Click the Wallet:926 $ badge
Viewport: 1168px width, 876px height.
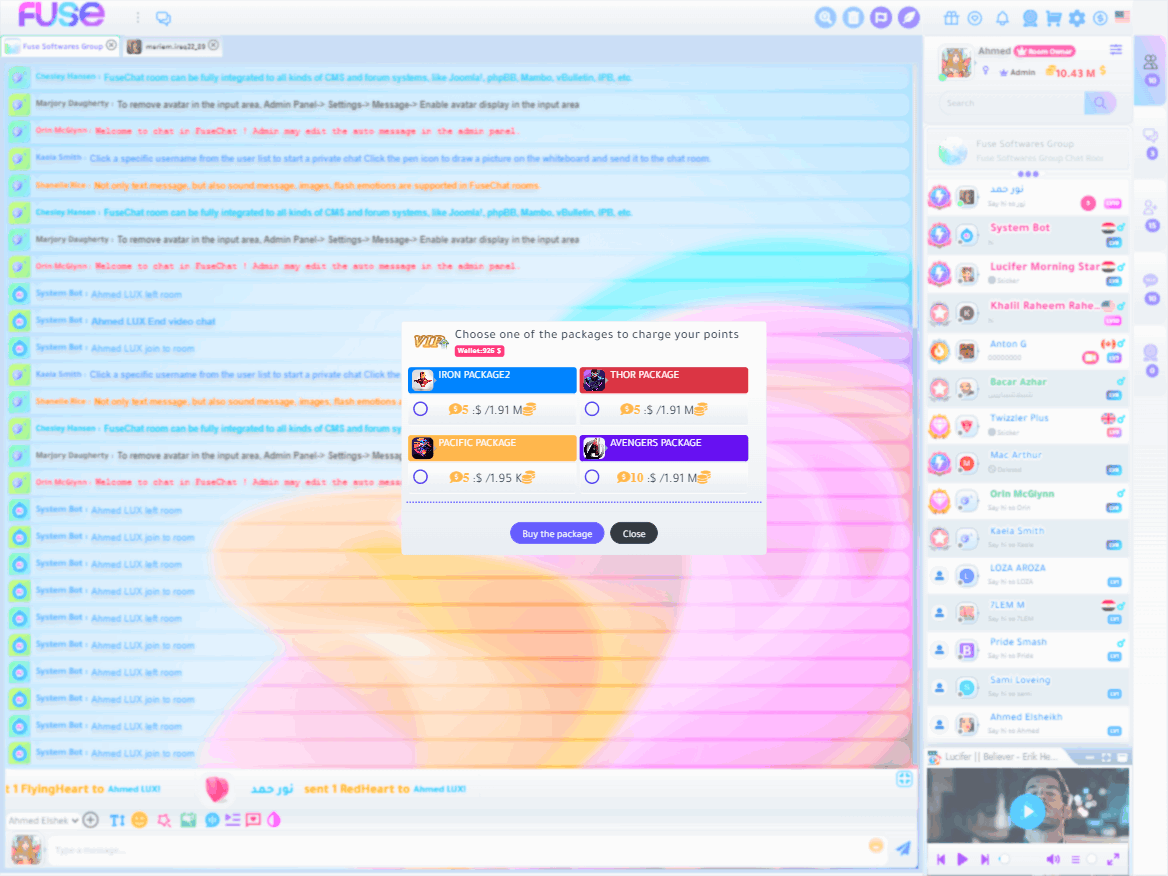tap(480, 351)
